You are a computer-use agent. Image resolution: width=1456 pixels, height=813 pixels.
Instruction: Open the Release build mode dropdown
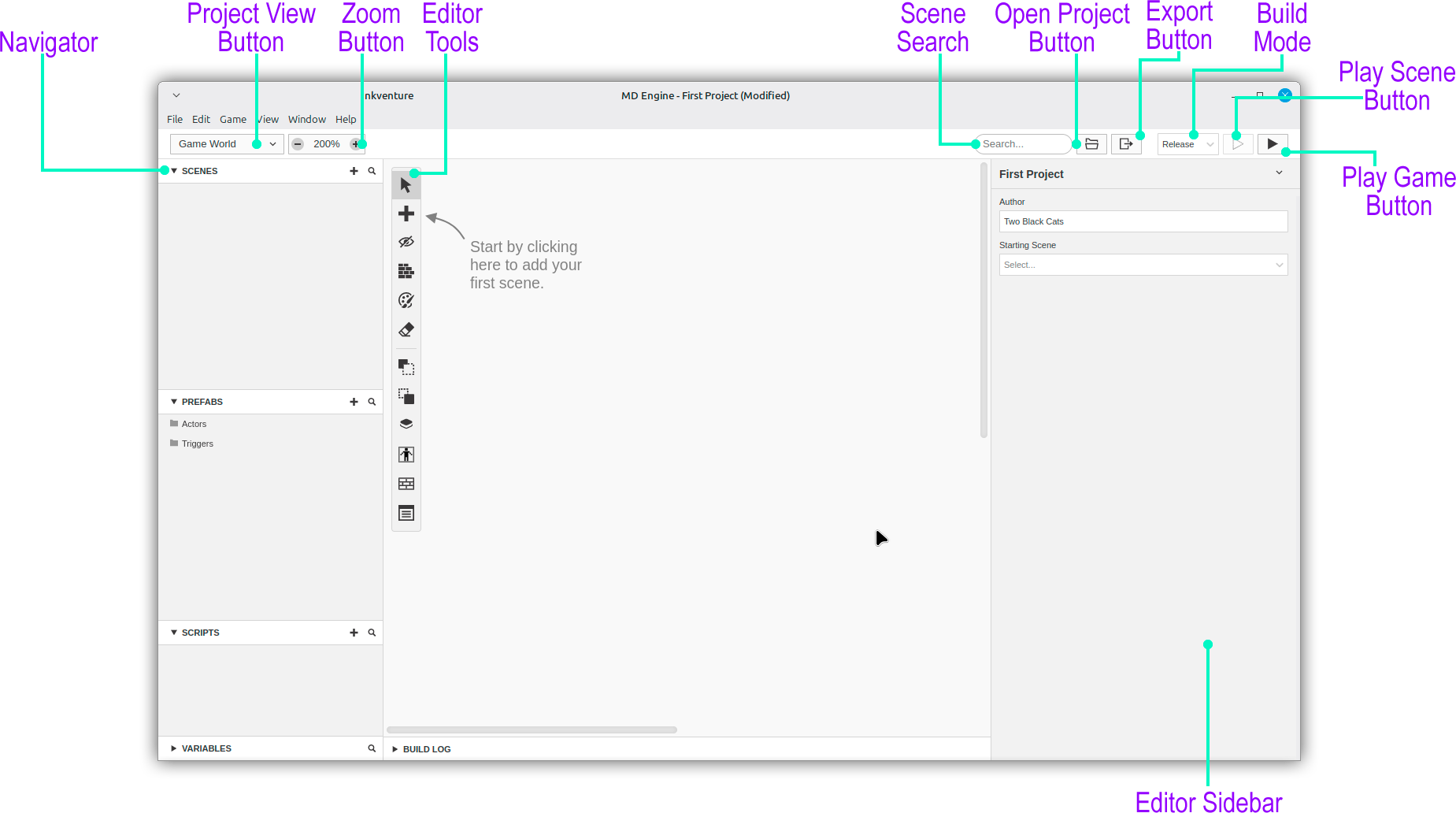pos(1187,144)
